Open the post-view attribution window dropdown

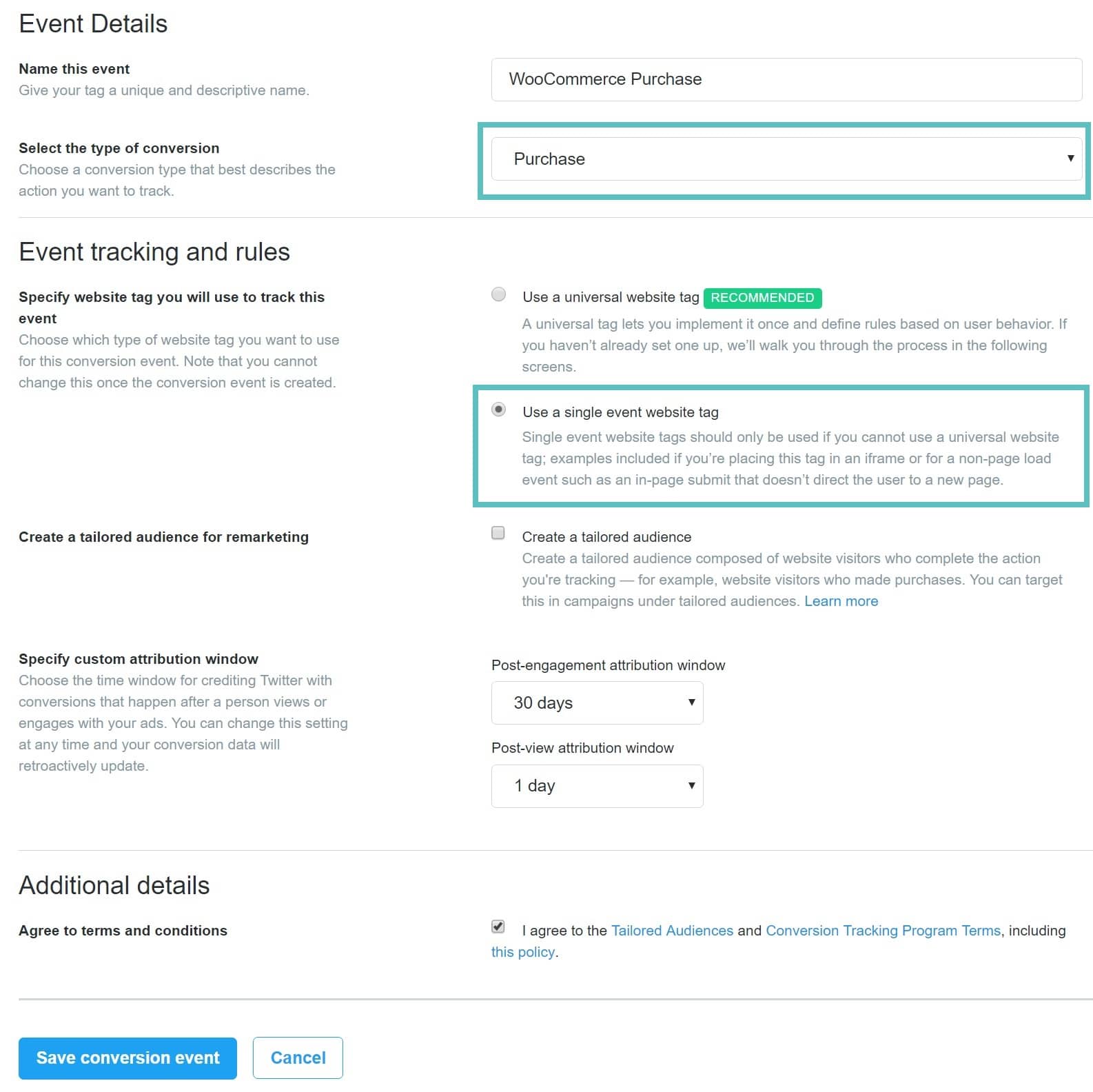596,785
